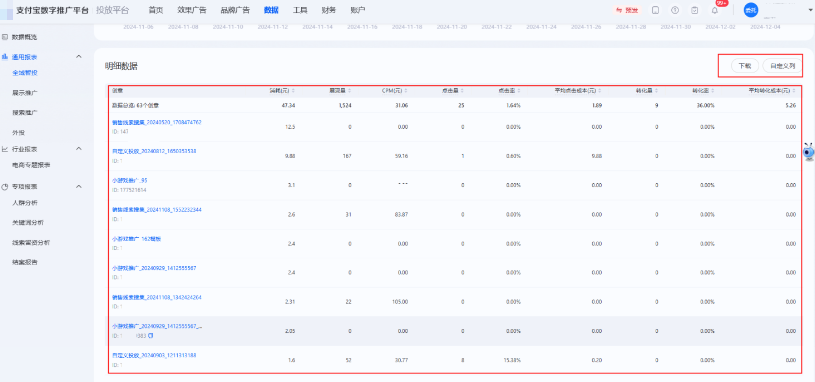The image size is (815, 382).
Task: Open the notification bell with 99+ badge
Action: tap(715, 10)
